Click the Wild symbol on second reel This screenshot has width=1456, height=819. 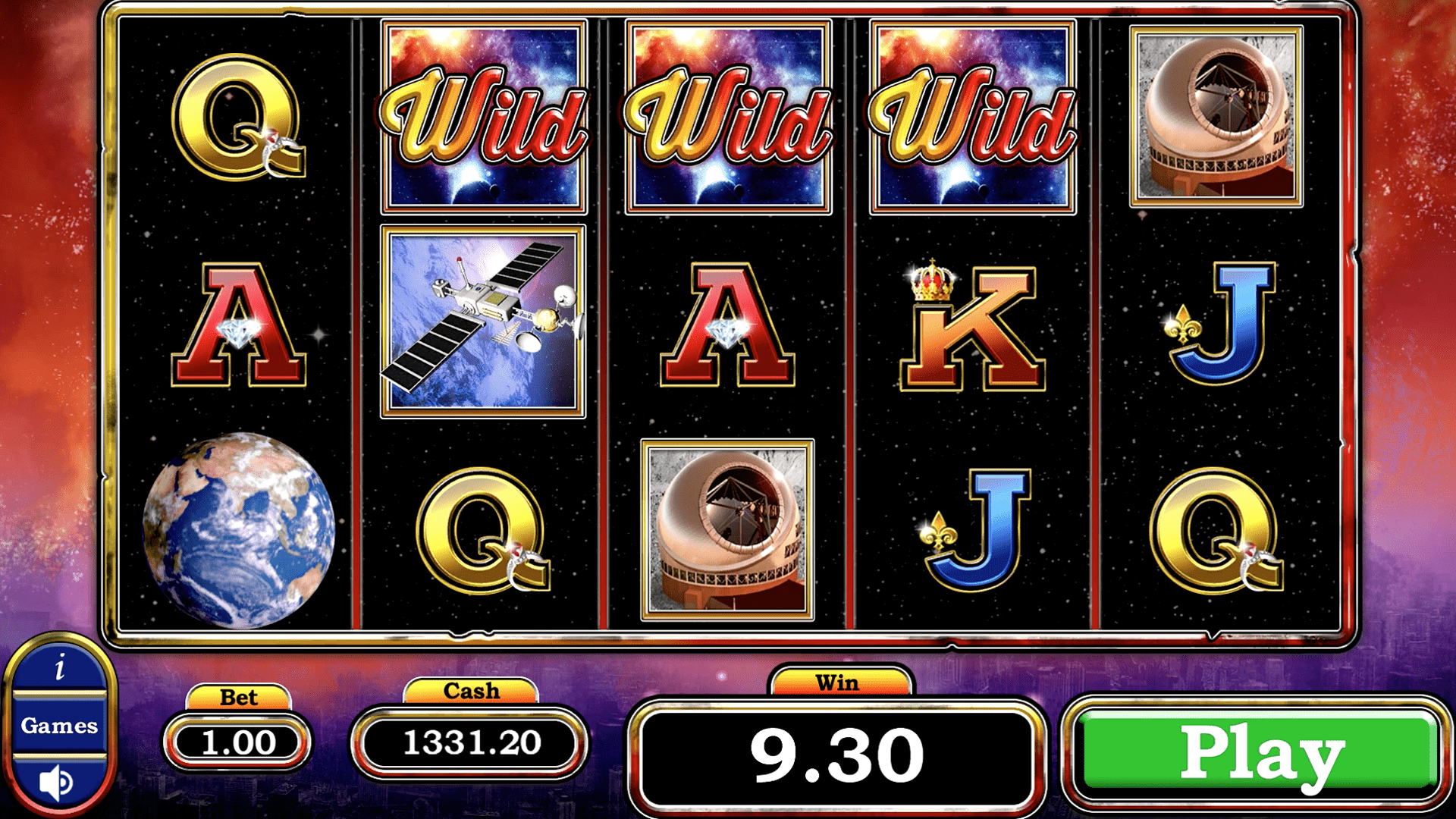(x=484, y=117)
